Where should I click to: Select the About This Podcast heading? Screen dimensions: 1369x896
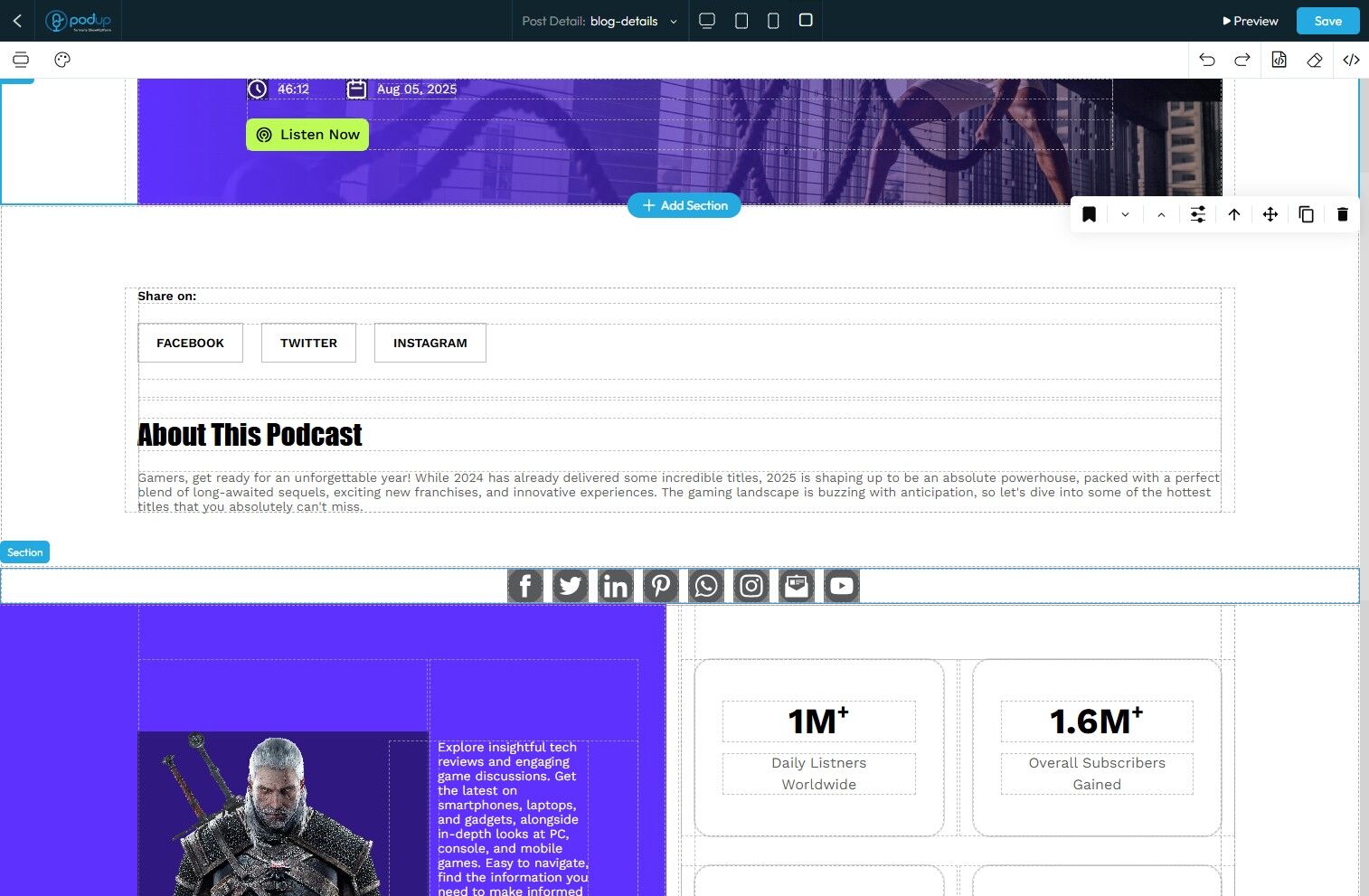click(x=250, y=435)
